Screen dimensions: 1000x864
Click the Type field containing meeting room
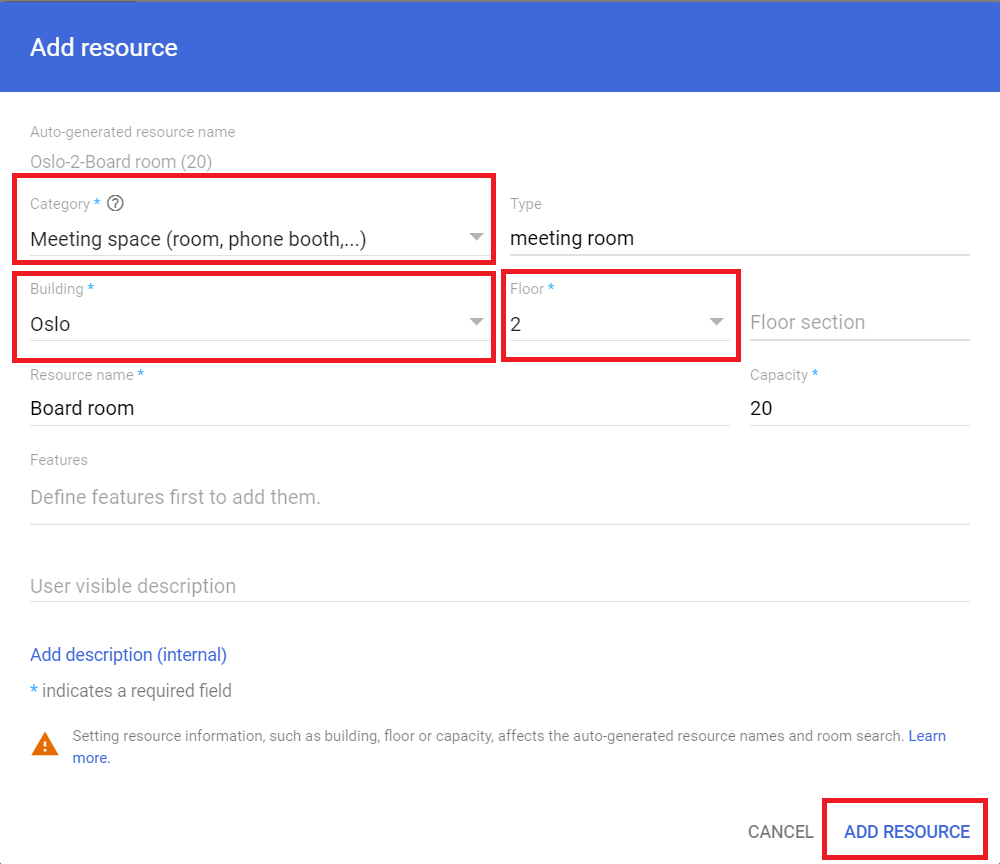point(738,239)
